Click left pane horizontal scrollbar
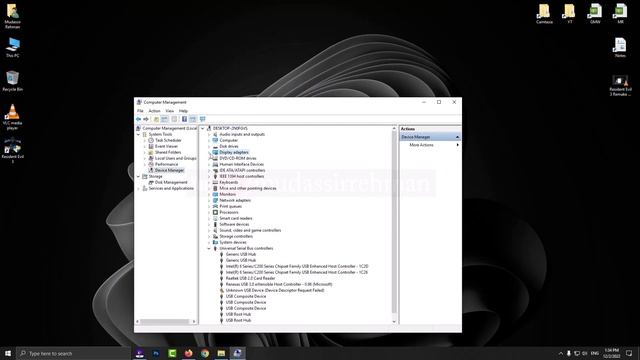The height and width of the screenshot is (360, 640). click(165, 322)
